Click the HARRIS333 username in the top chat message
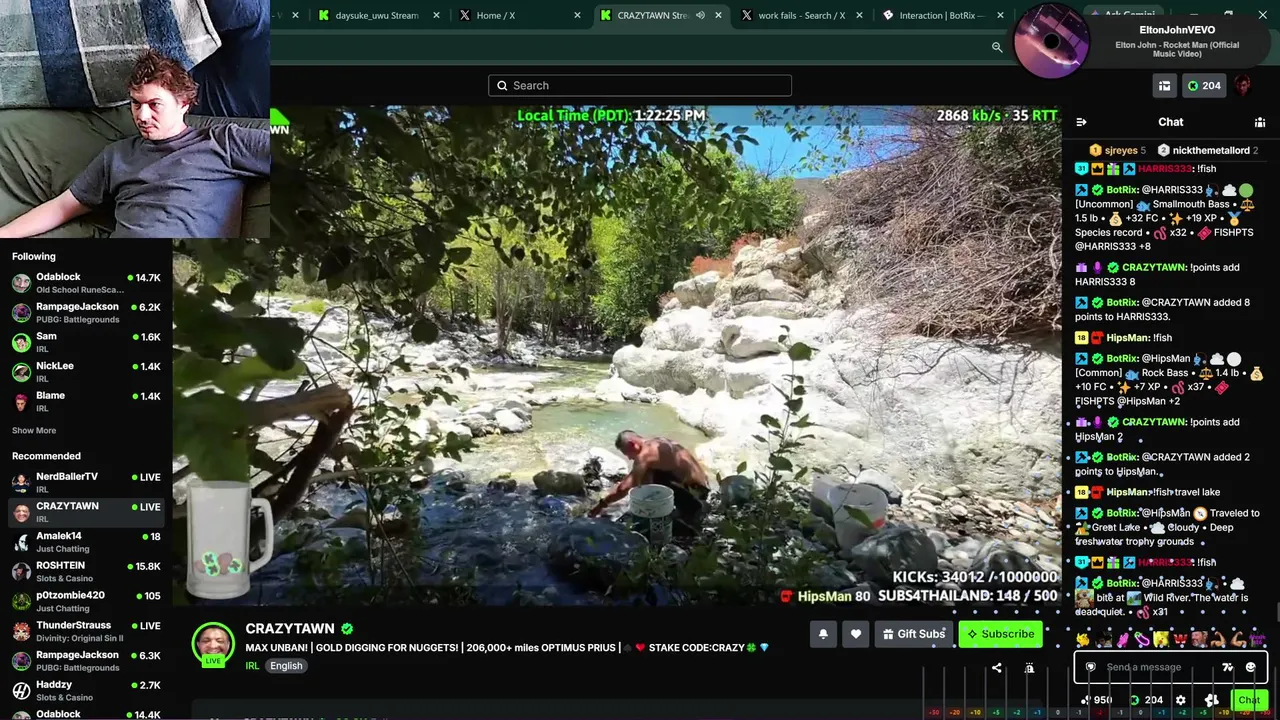Viewport: 1280px width, 720px height. (1164, 169)
